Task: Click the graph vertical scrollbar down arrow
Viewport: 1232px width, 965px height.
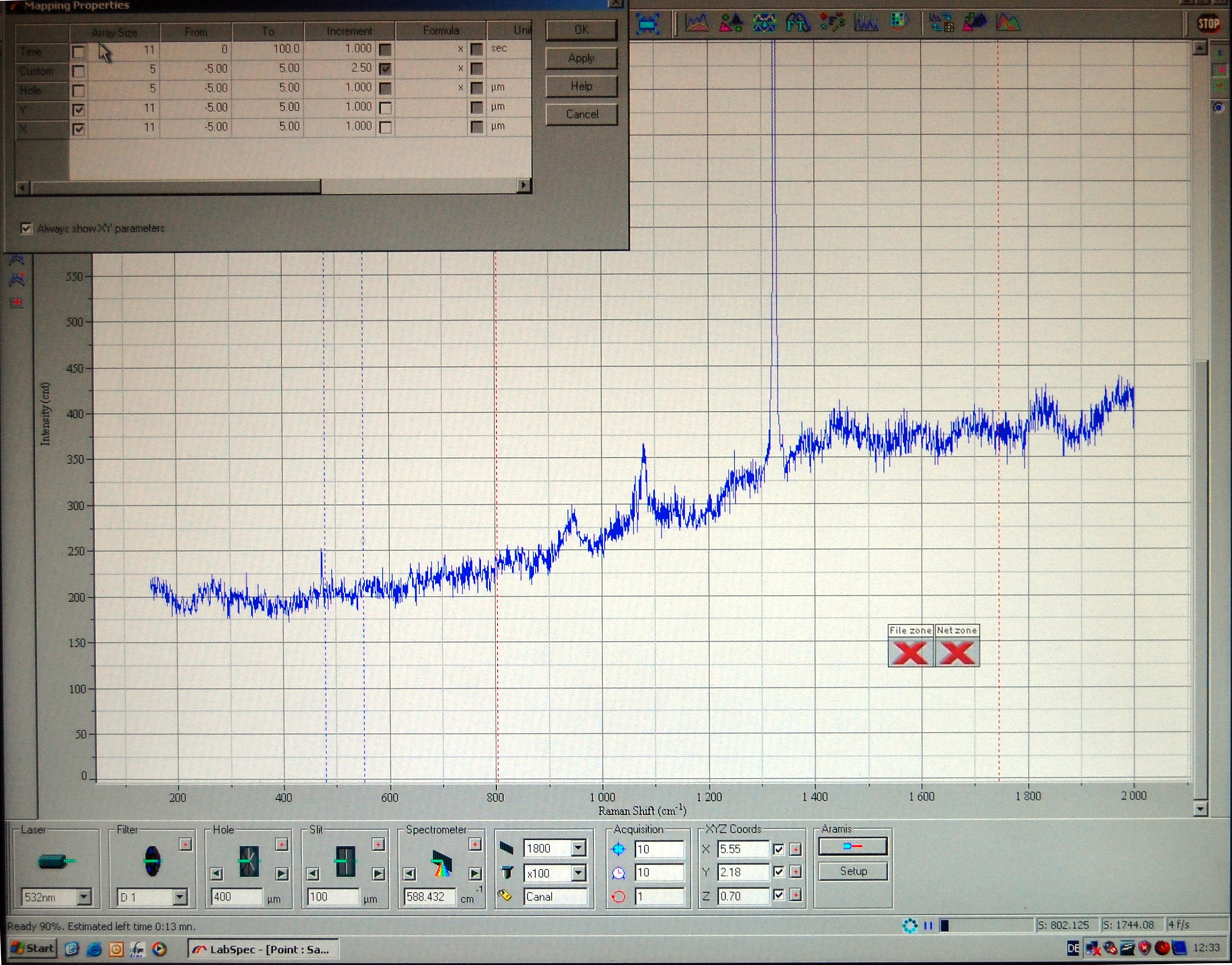Action: [x=1200, y=809]
